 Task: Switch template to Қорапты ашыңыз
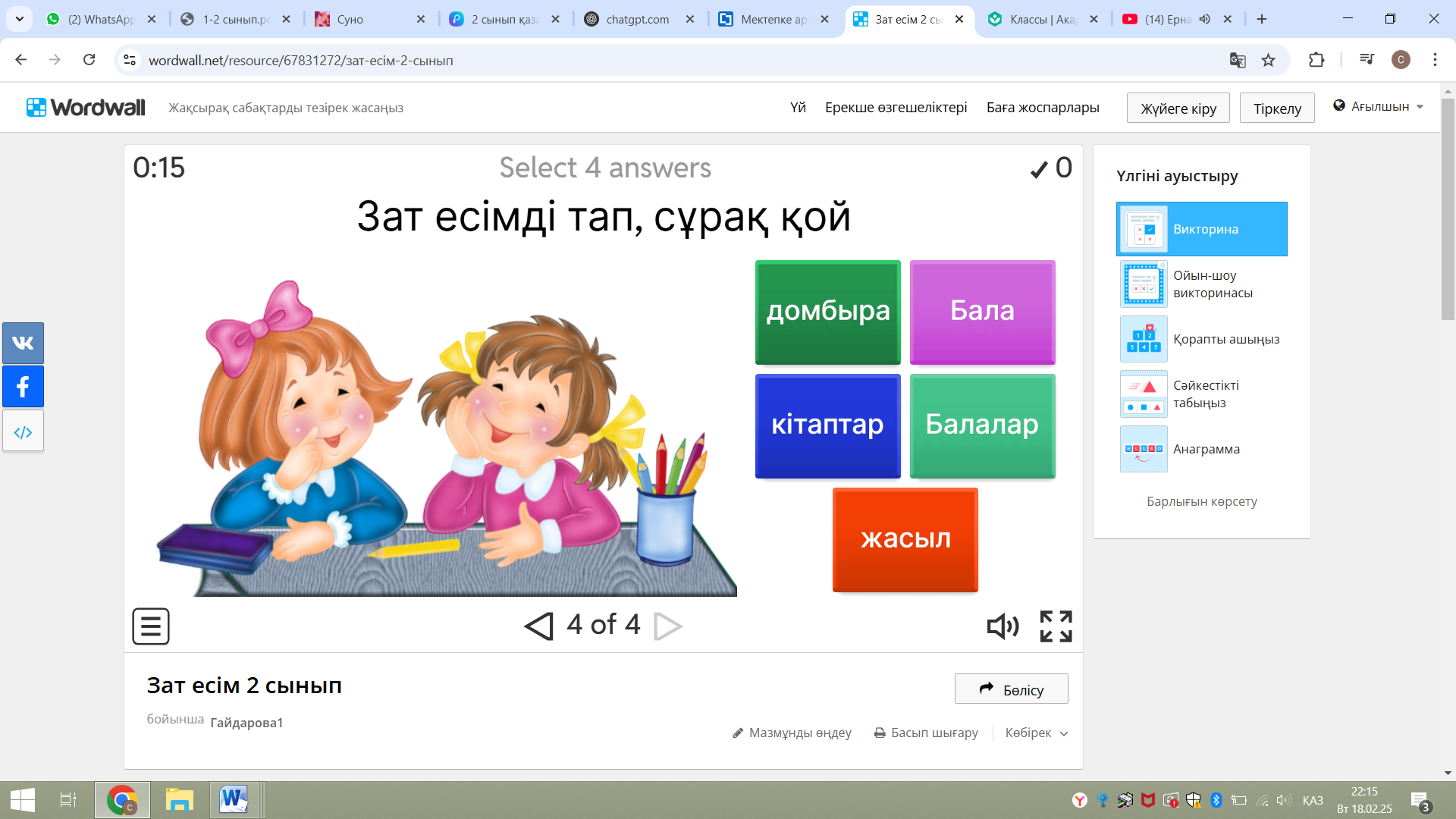[x=1202, y=339]
